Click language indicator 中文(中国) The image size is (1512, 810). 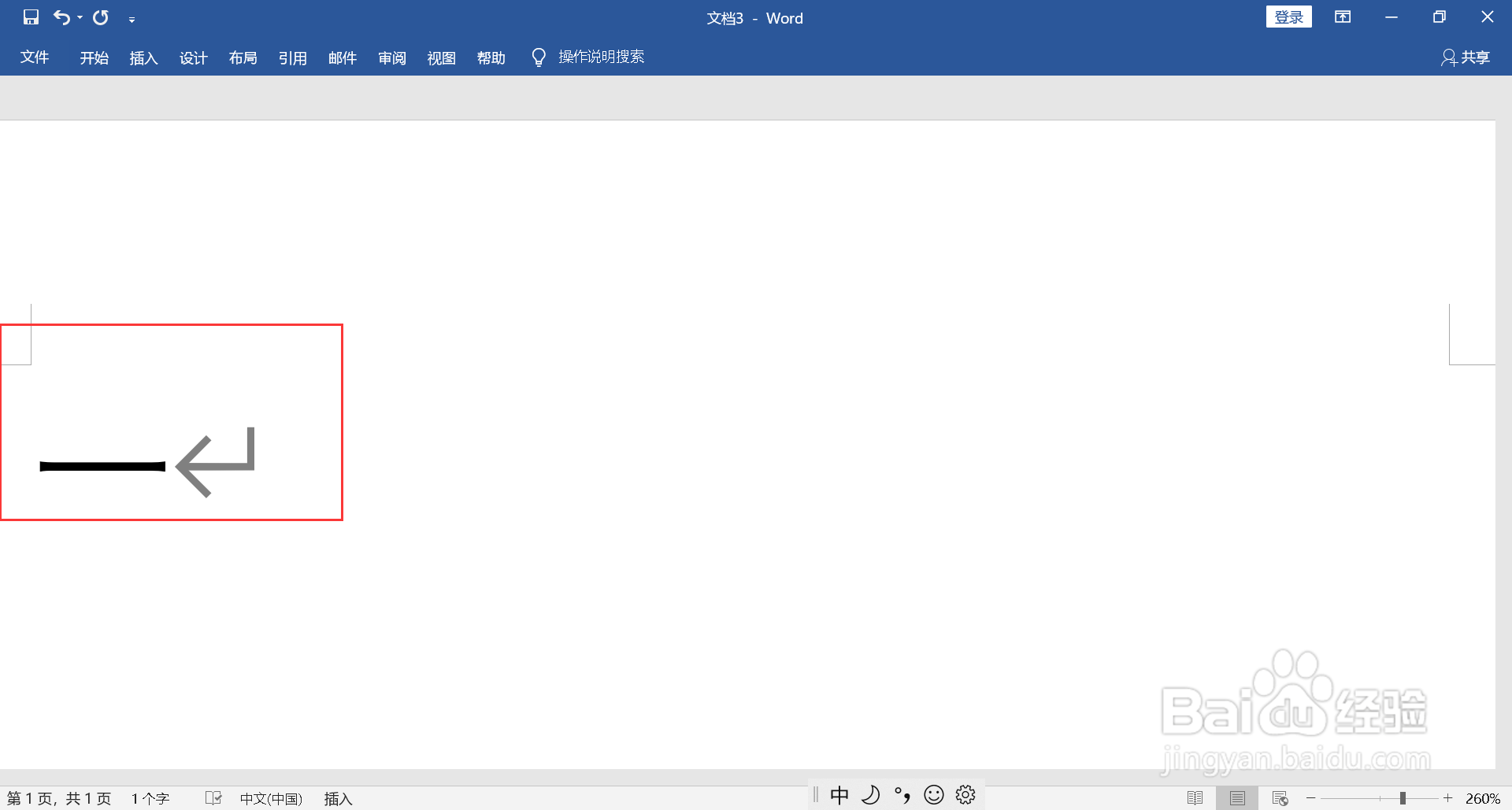tap(271, 798)
